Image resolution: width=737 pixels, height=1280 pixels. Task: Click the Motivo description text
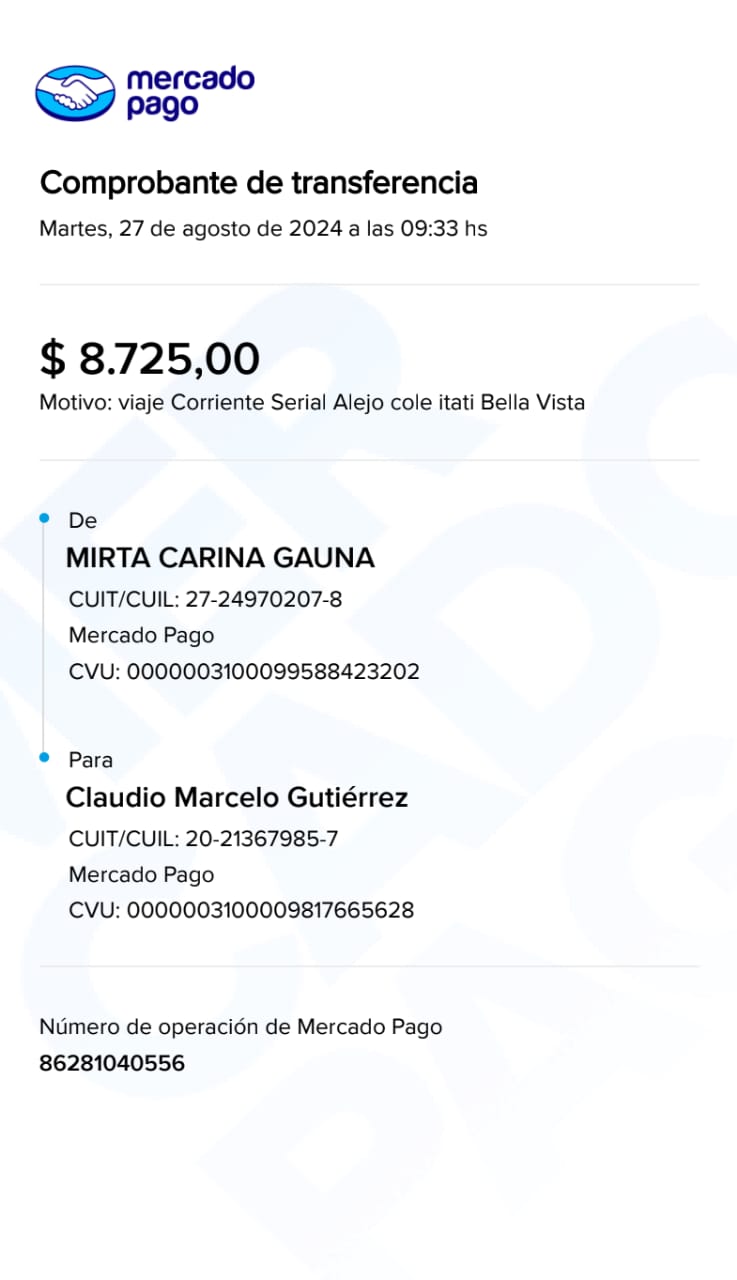pos(312,403)
